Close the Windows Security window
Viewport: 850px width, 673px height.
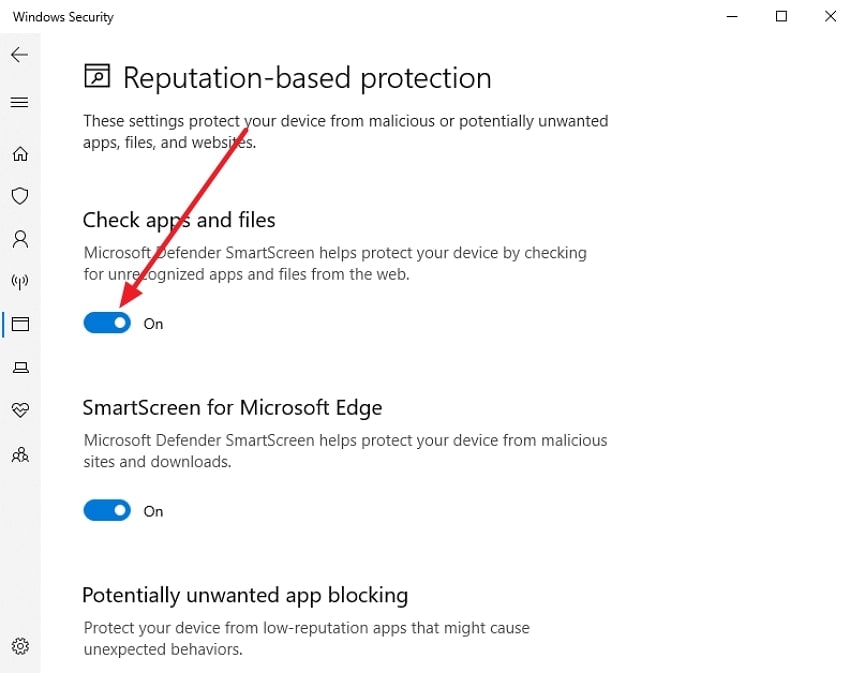click(829, 16)
